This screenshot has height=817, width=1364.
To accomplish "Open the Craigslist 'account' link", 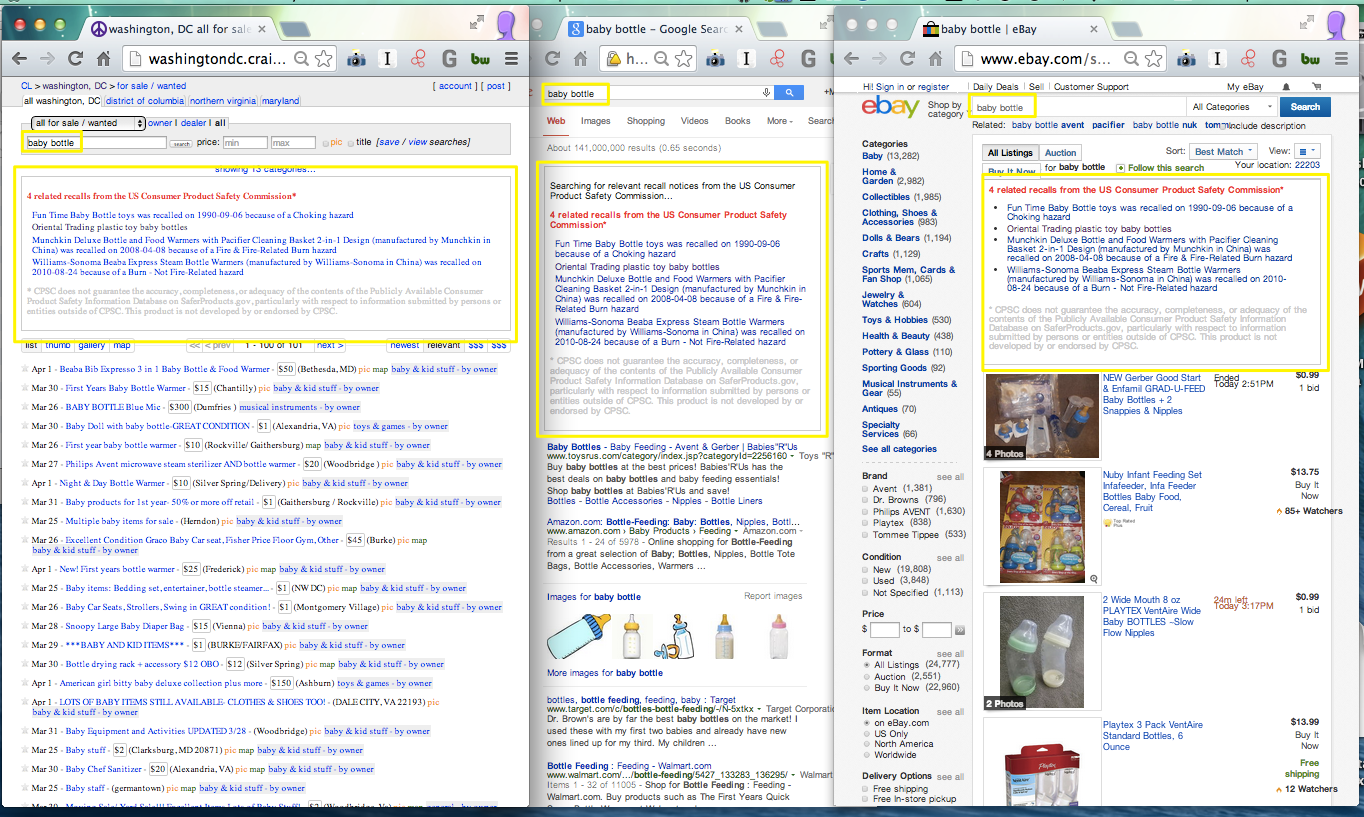I will coord(455,86).
